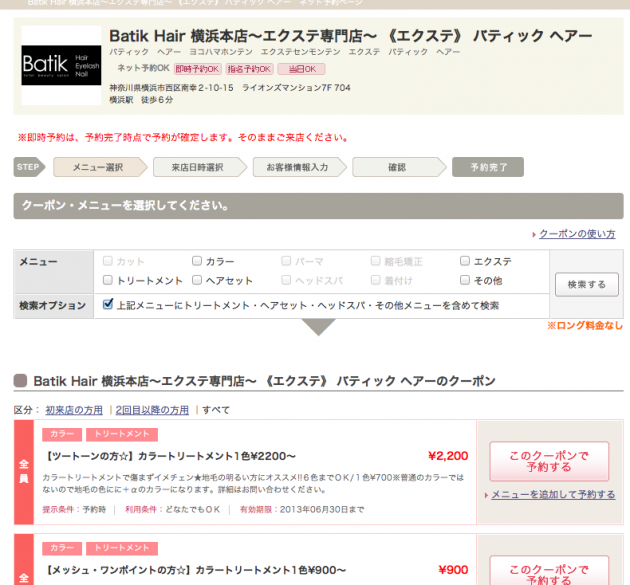The image size is (630, 585).
Task: Filter coupons by 初来店の方用
Action: click(x=74, y=410)
